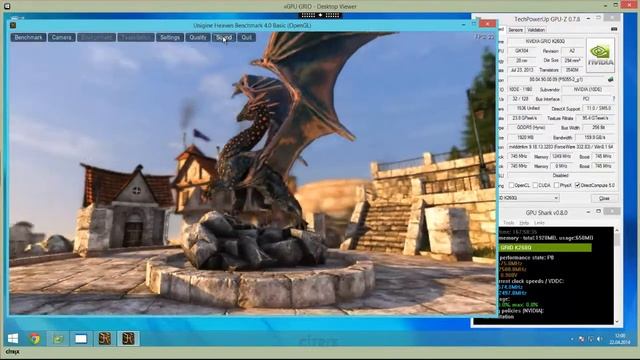The width and height of the screenshot is (640, 360).
Task: Click the Benchmark button in Heaven
Action: (x=28, y=38)
